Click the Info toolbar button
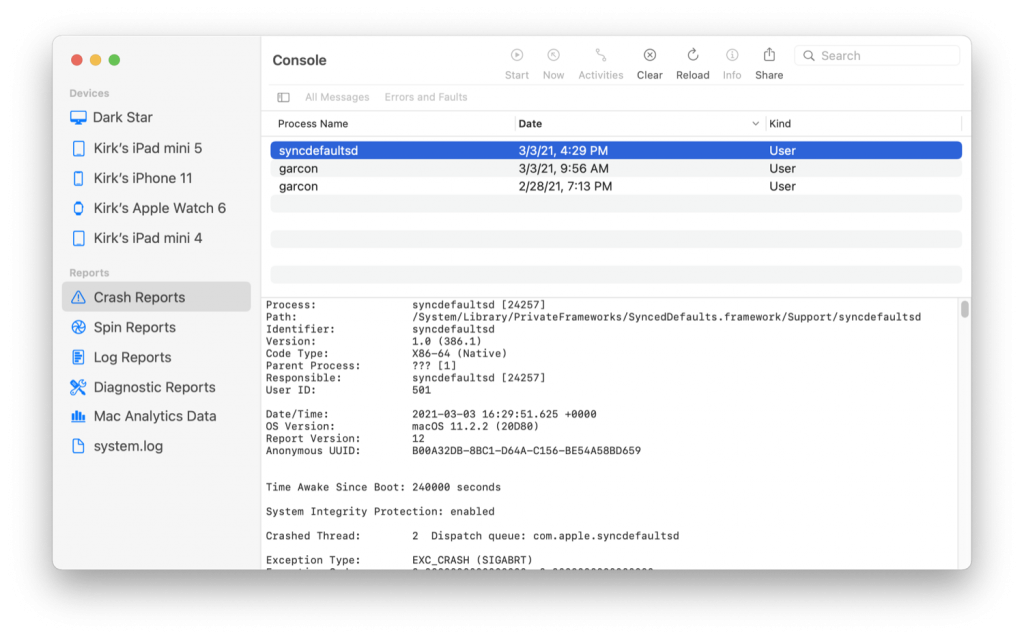This screenshot has width=1024, height=639. tap(731, 62)
